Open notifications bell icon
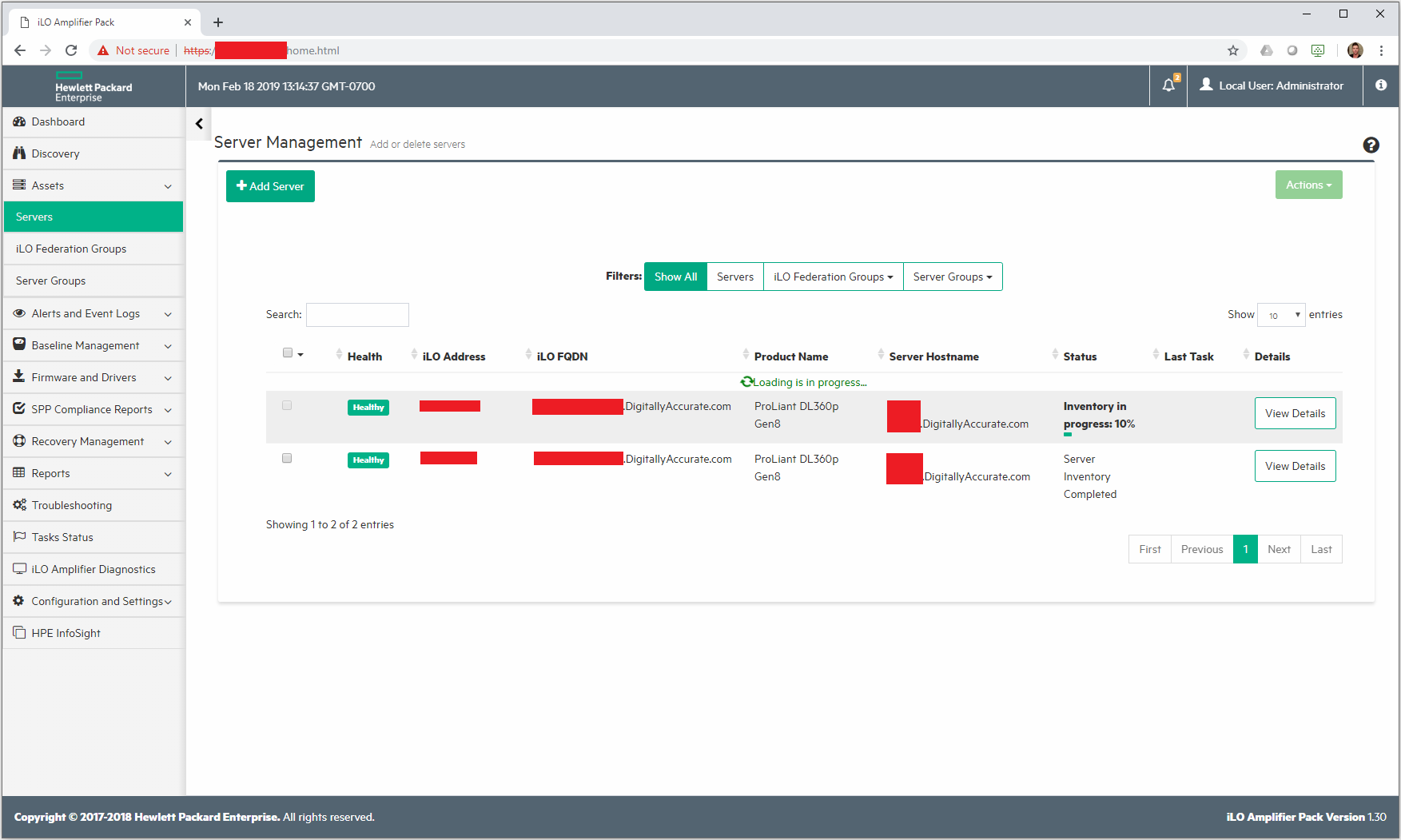The width and height of the screenshot is (1401, 840). click(x=1168, y=86)
